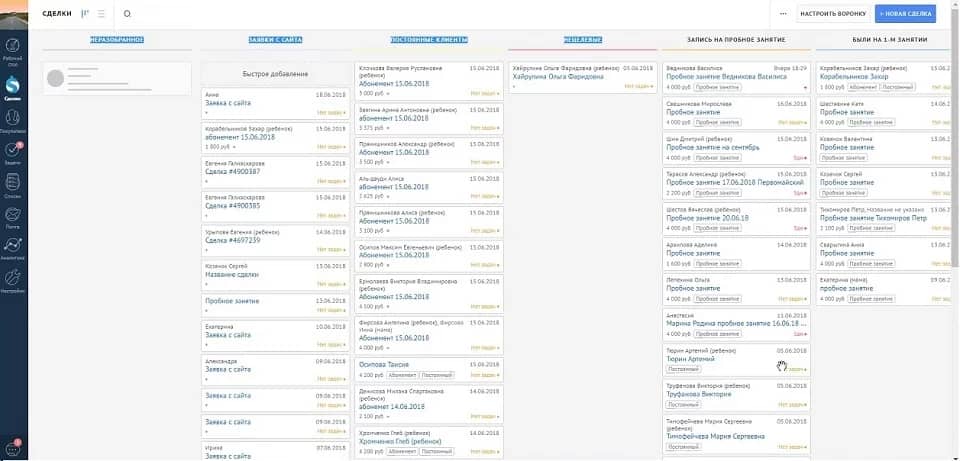960x461 pixels.
Task: Open the Задачи sidebar icon with badge
Action: click(13, 153)
